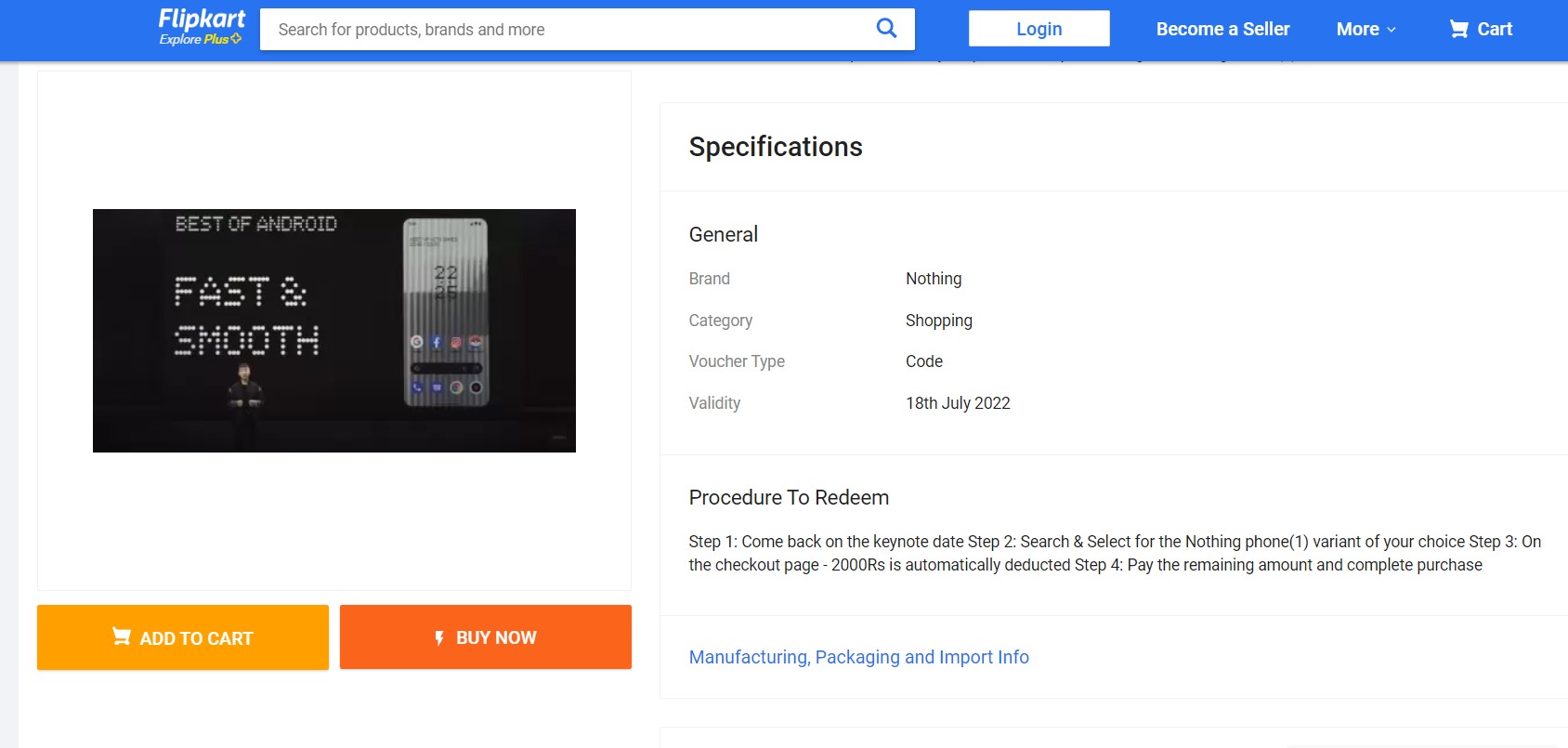Click the Validity label
This screenshot has height=748, width=1568.
[x=714, y=403]
